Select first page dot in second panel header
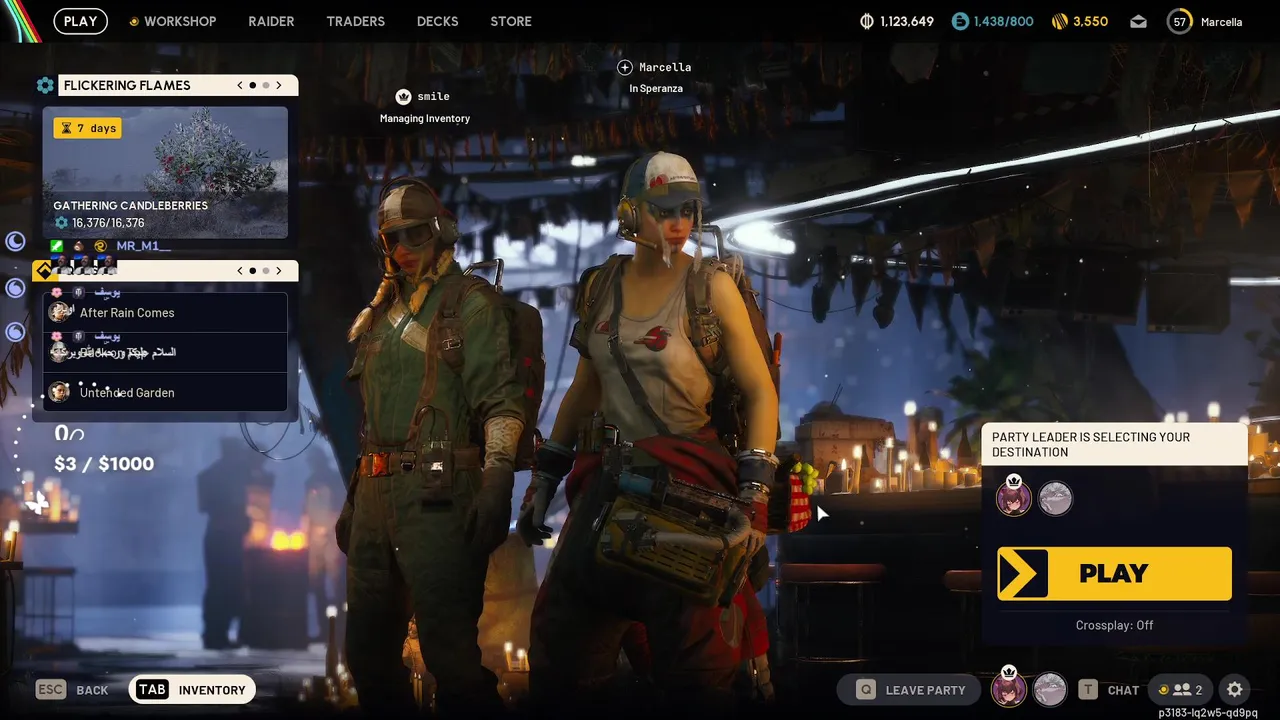The image size is (1280, 720). (x=253, y=271)
